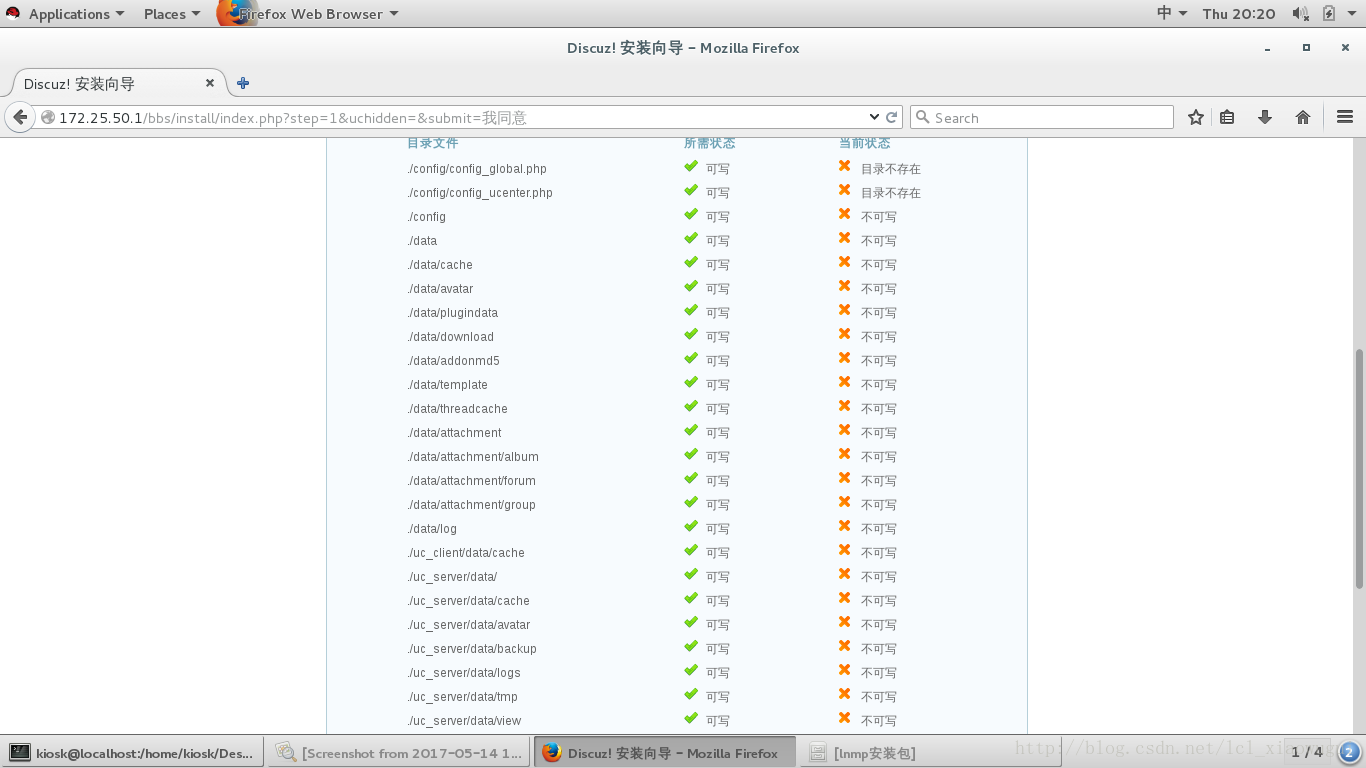Viewport: 1366px width, 768px height.
Task: Click green check icon for ./data/plugindata
Action: [x=691, y=310]
